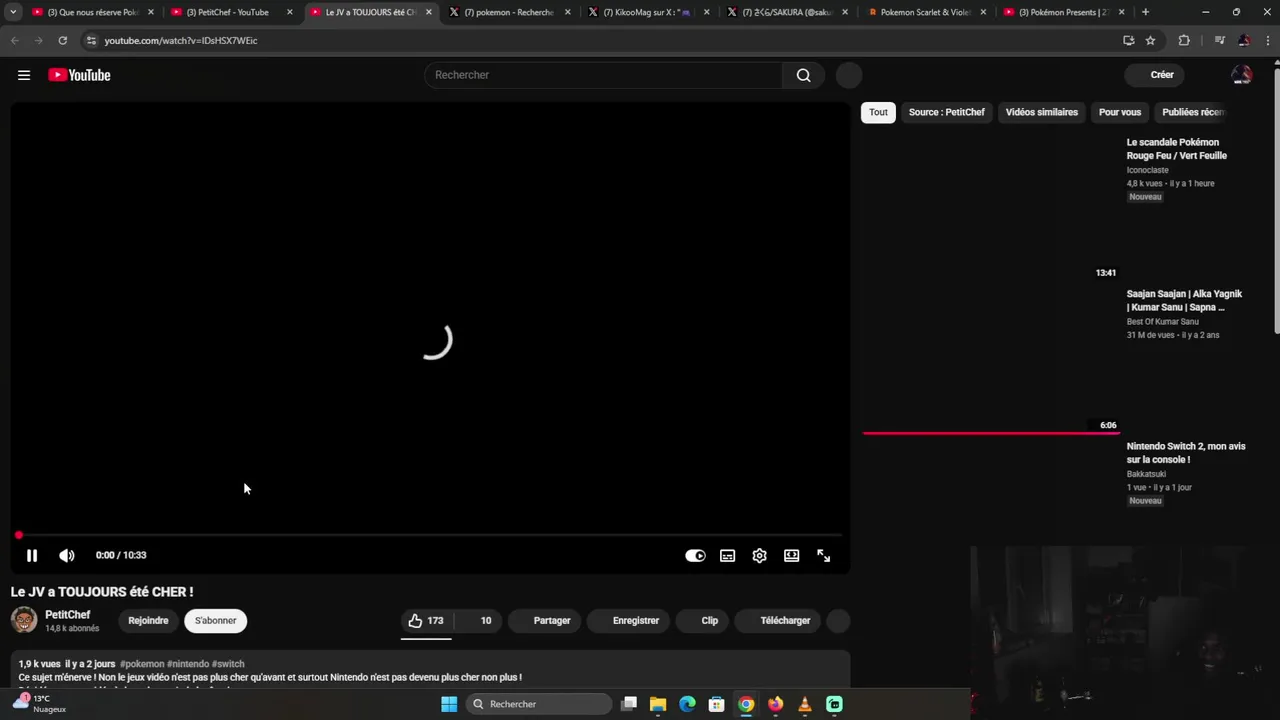Download the video with Télécharger
This screenshot has width=1280, height=720.
click(x=777, y=621)
